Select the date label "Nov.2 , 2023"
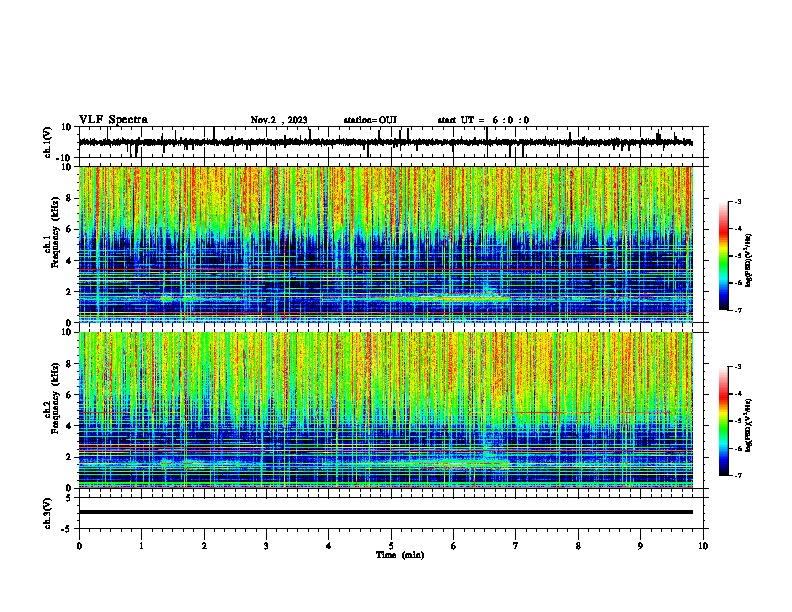792x612 pixels. (279, 120)
